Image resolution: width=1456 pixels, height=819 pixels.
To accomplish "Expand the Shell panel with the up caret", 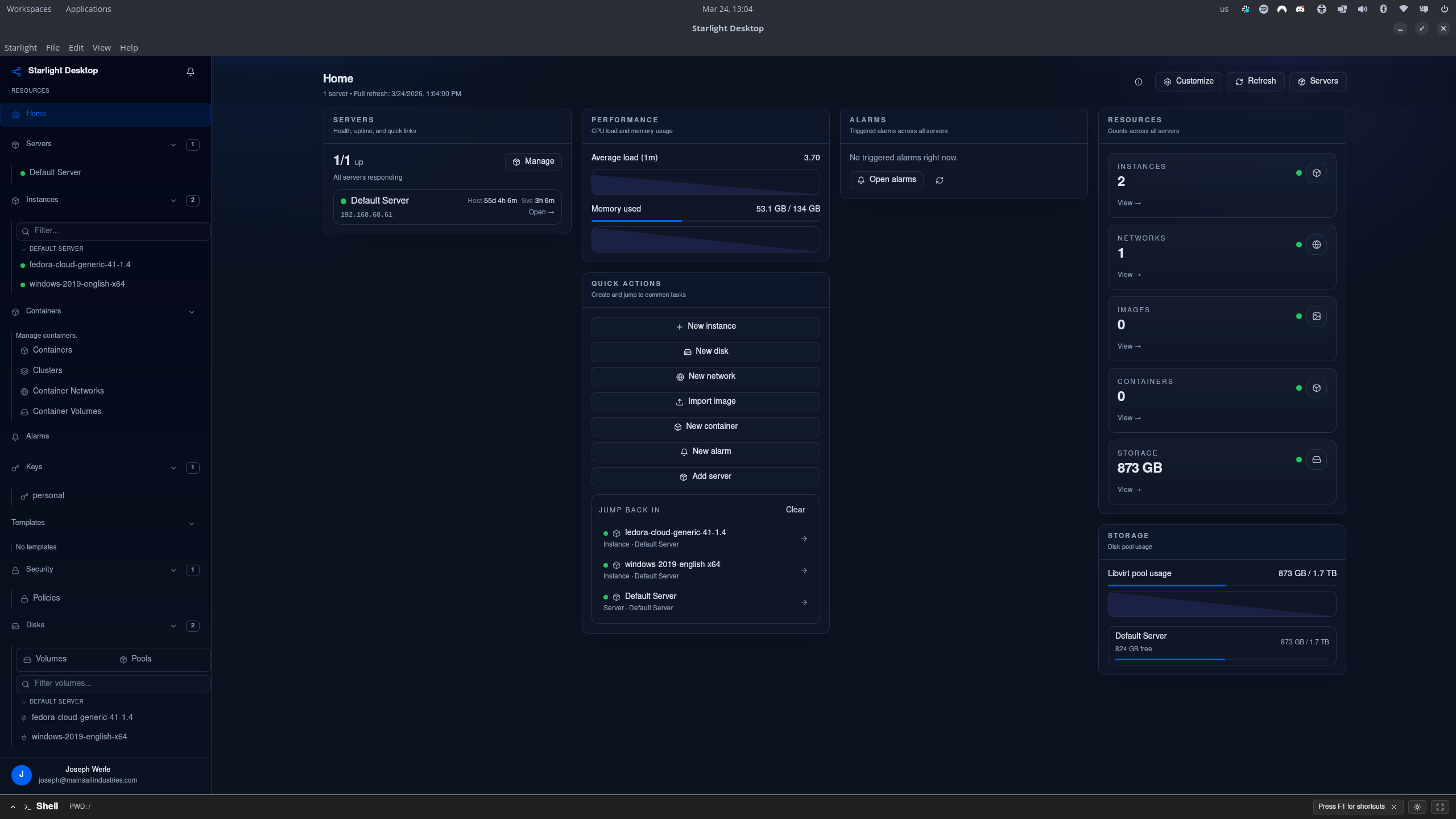I will (x=13, y=807).
